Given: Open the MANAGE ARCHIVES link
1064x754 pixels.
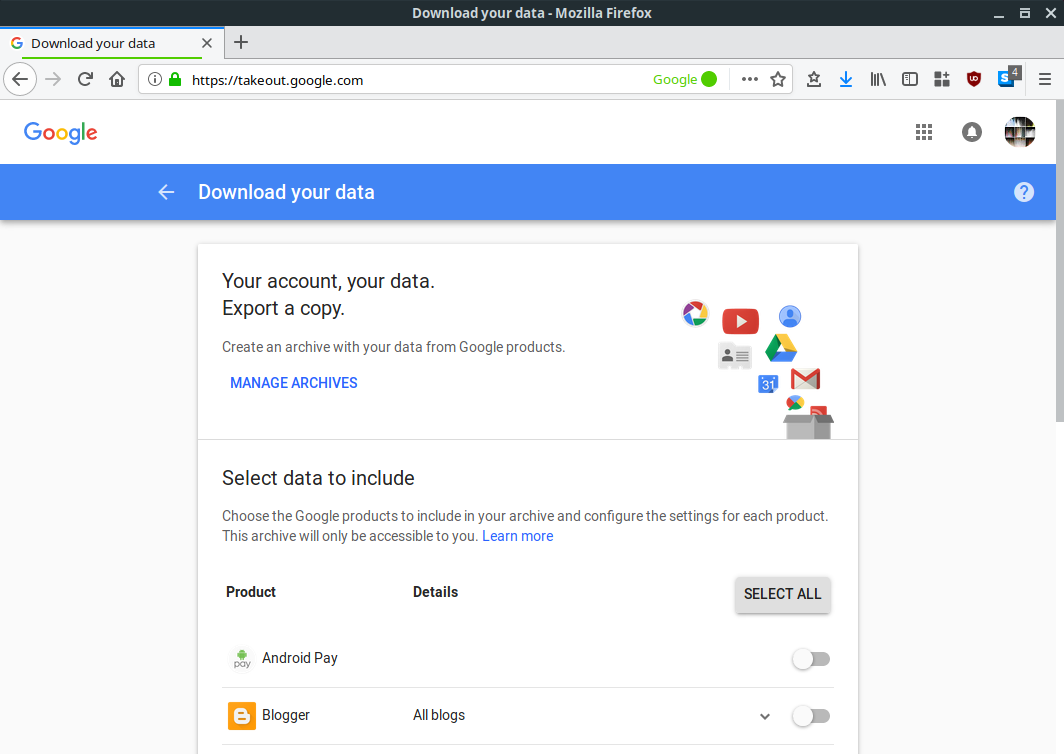Looking at the screenshot, I should [294, 383].
